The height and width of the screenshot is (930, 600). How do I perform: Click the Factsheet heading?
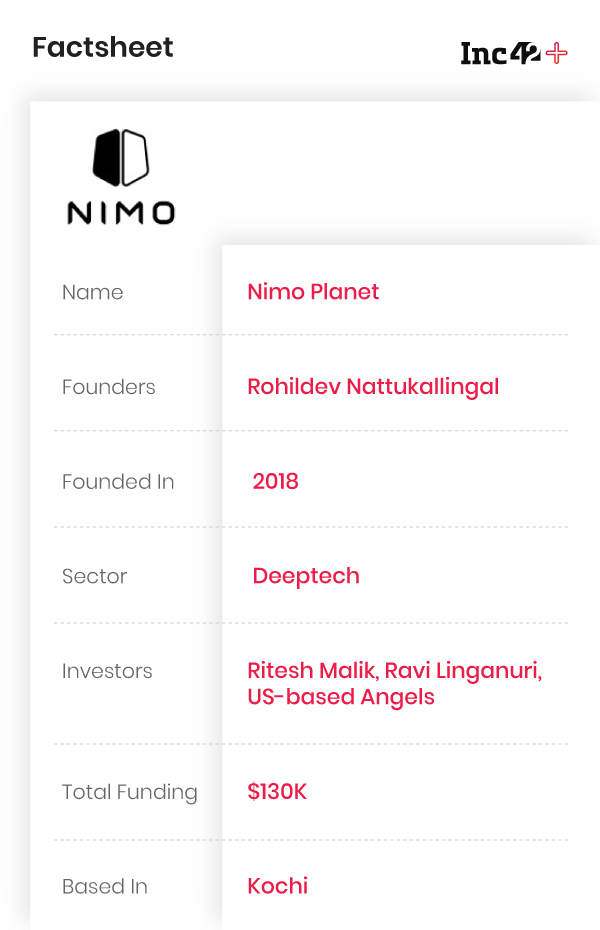pyautogui.click(x=103, y=47)
